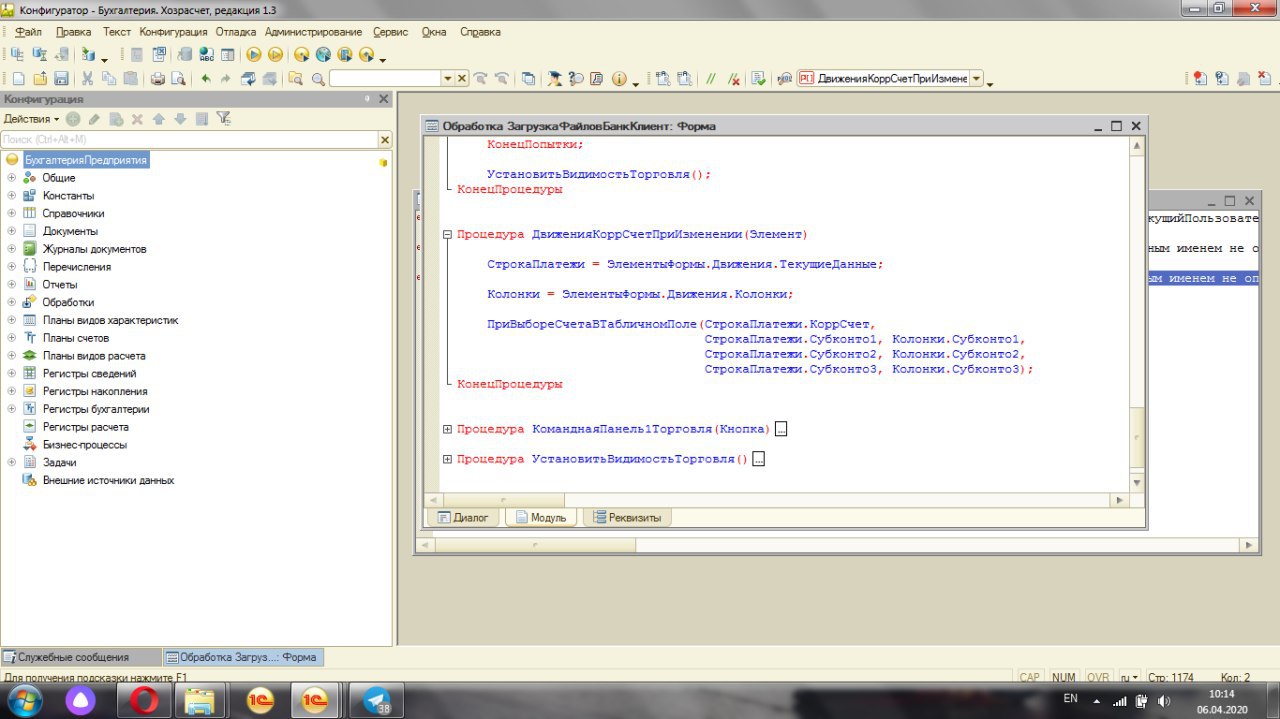Click Move down arrow in Configuration panel

[180, 118]
